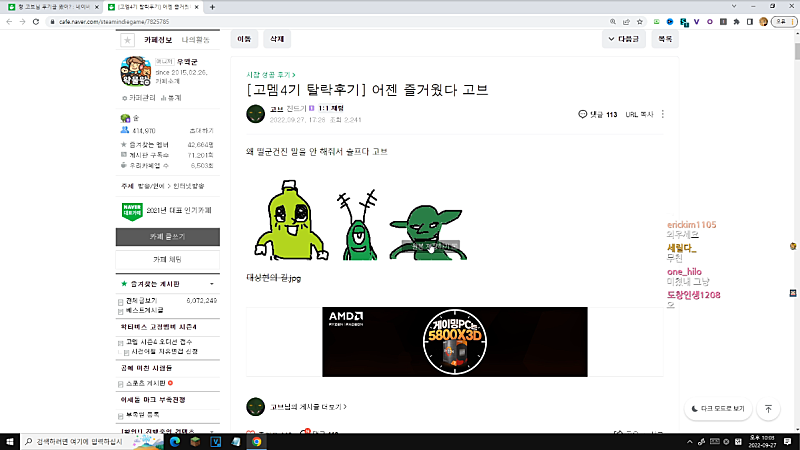This screenshot has height=450, width=800.
Task: Open the Windows Start menu
Action: coord(10,442)
